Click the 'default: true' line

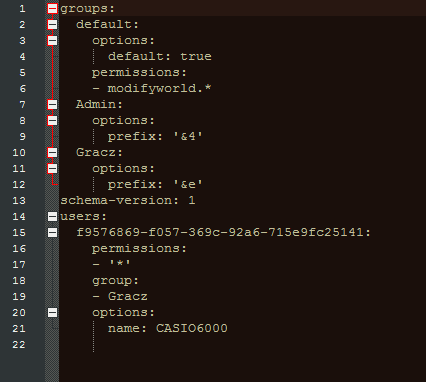[160, 56]
